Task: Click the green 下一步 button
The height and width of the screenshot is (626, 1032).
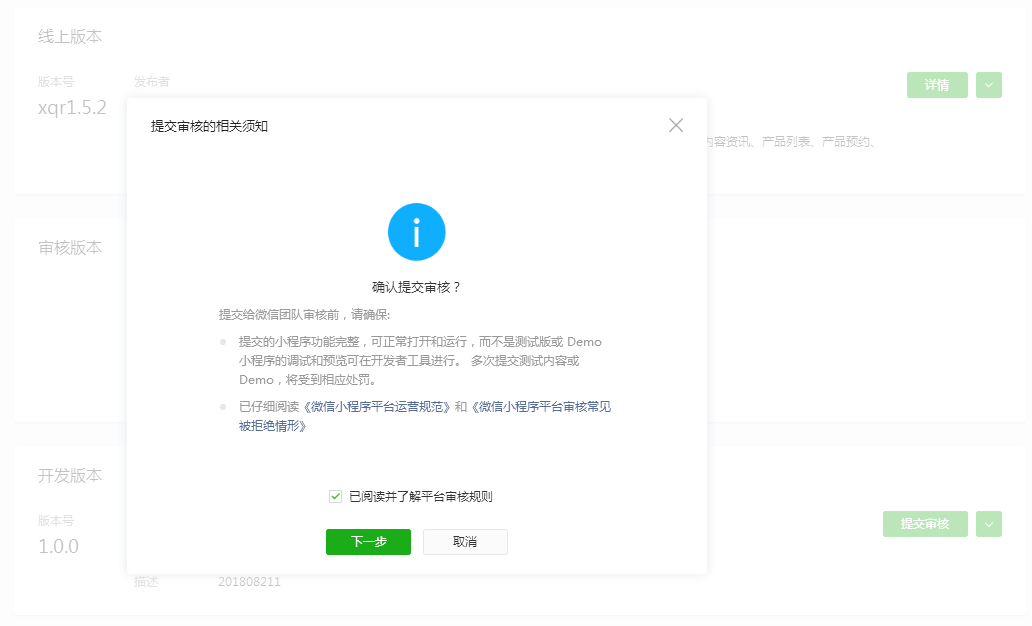Action: [369, 542]
